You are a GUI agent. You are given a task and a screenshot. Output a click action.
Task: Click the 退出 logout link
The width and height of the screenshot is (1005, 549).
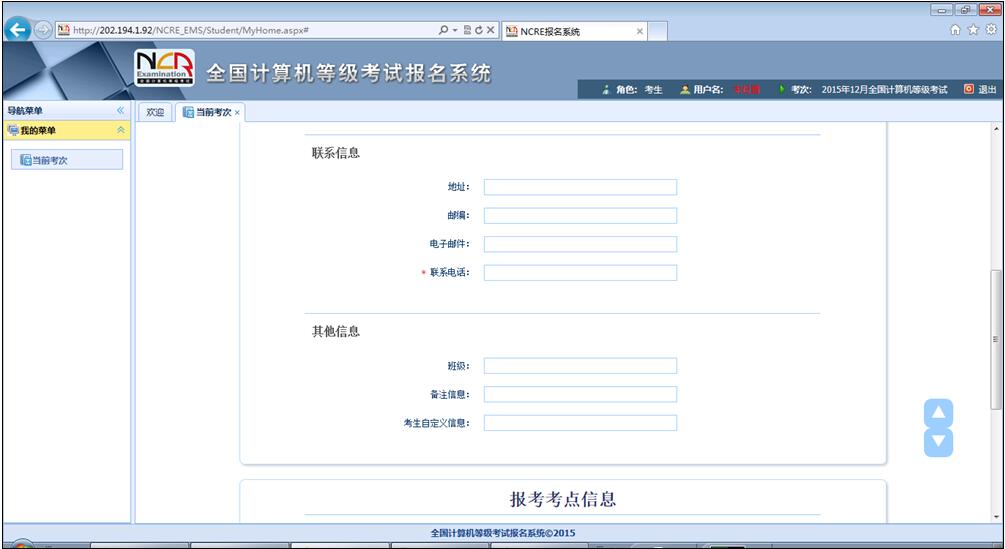pos(988,90)
